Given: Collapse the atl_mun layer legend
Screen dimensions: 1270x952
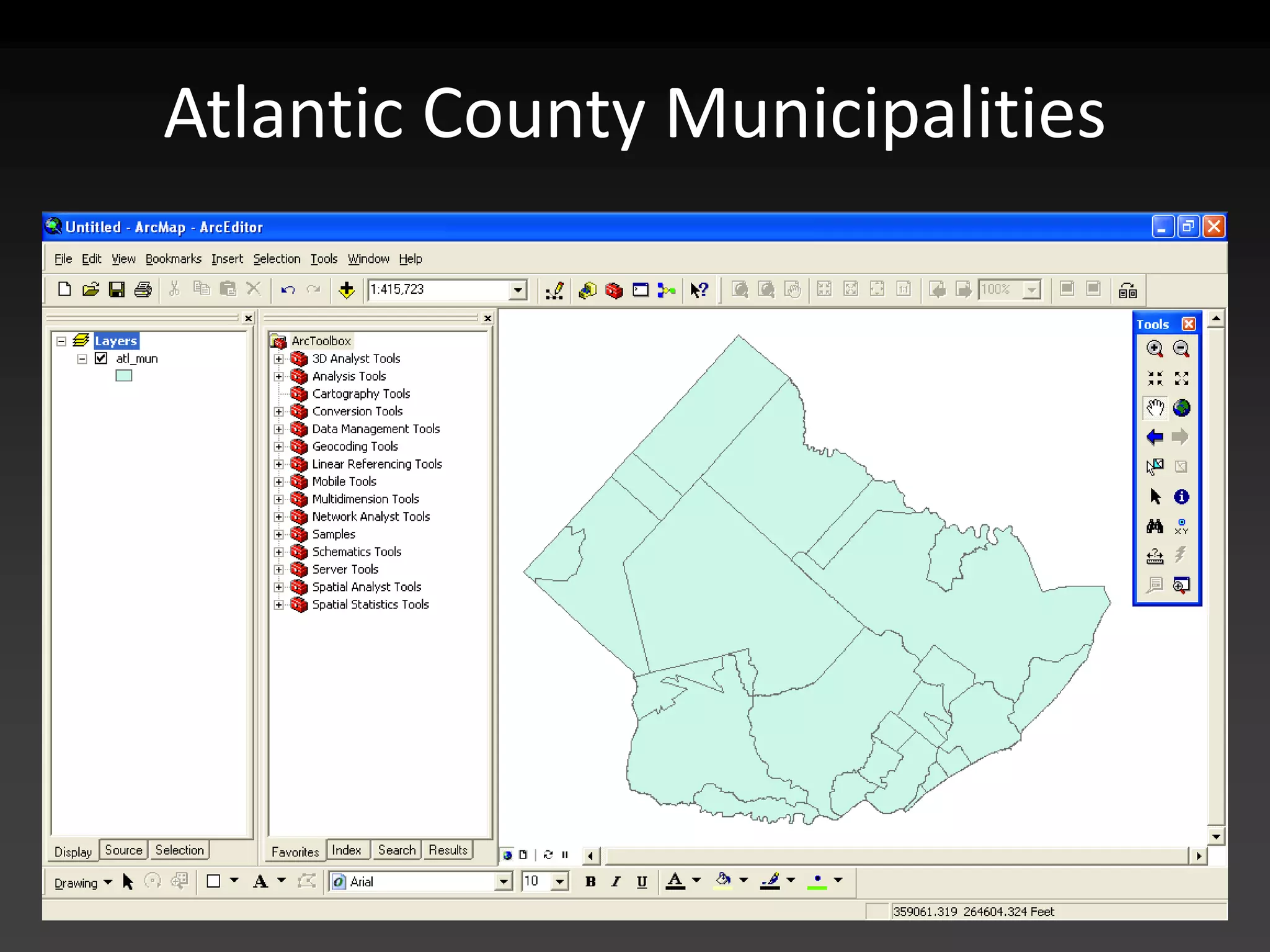Looking at the screenshot, I should 82,359.
